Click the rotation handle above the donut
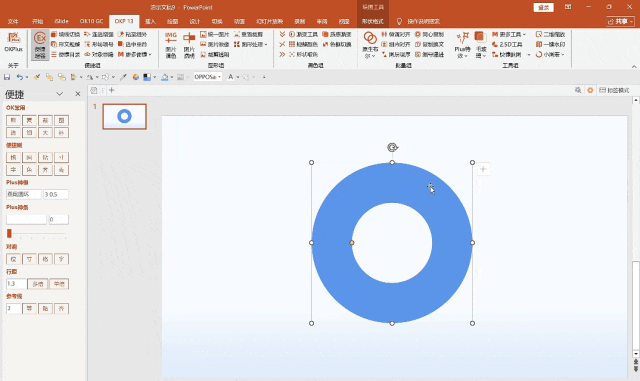 tap(392, 147)
